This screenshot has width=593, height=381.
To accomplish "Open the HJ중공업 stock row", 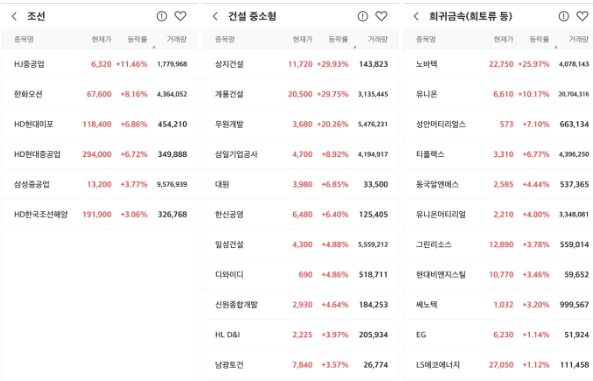I will (x=99, y=64).
